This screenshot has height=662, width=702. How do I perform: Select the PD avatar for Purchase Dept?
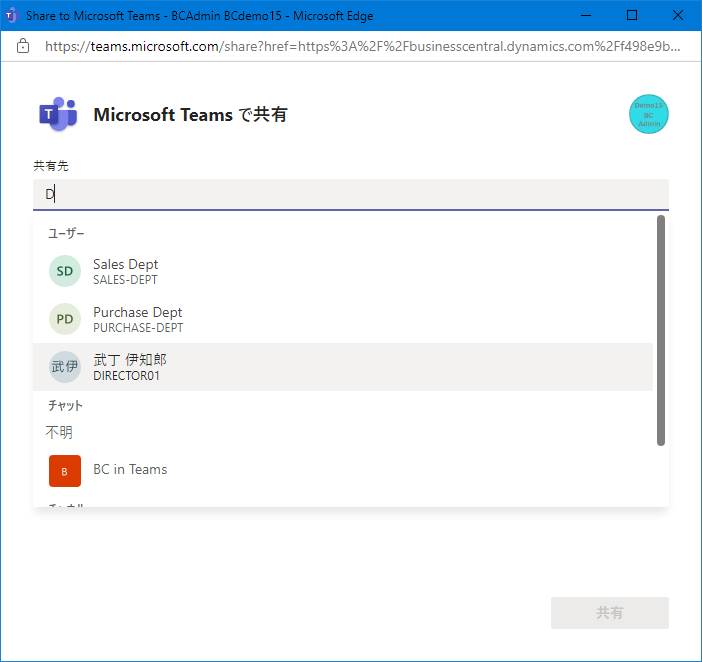(x=65, y=319)
